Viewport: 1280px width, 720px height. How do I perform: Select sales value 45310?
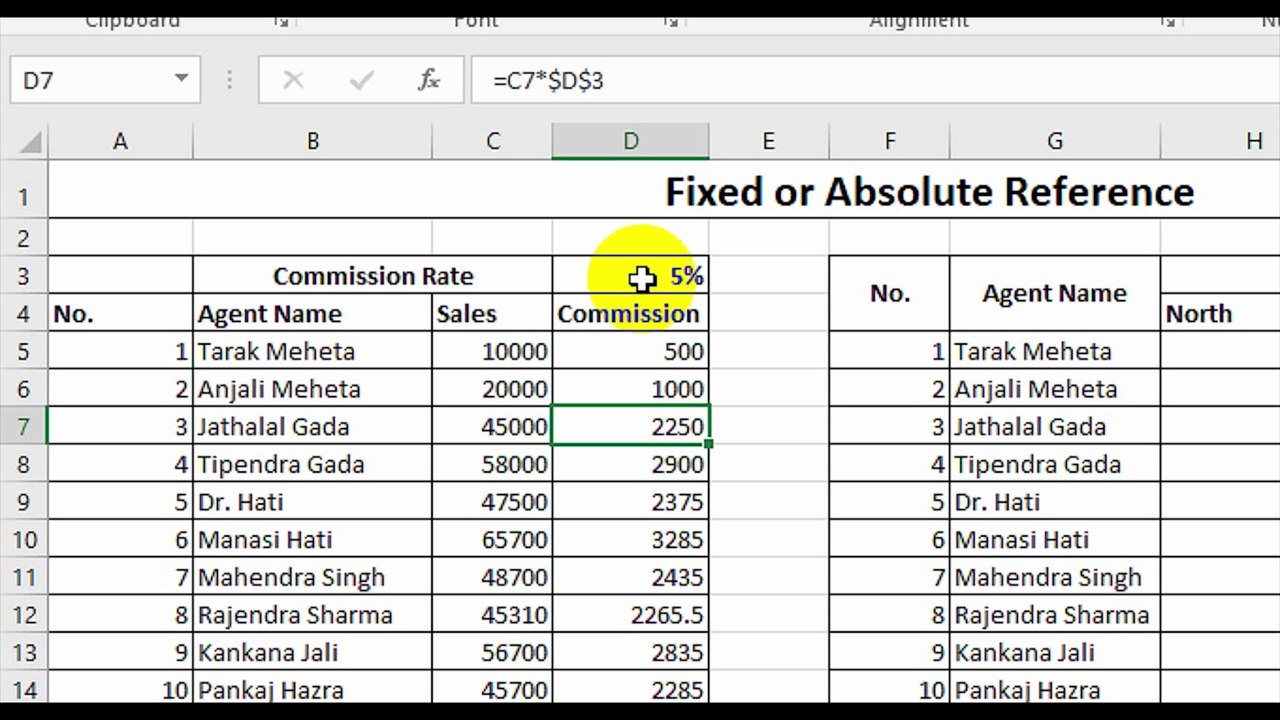point(492,616)
